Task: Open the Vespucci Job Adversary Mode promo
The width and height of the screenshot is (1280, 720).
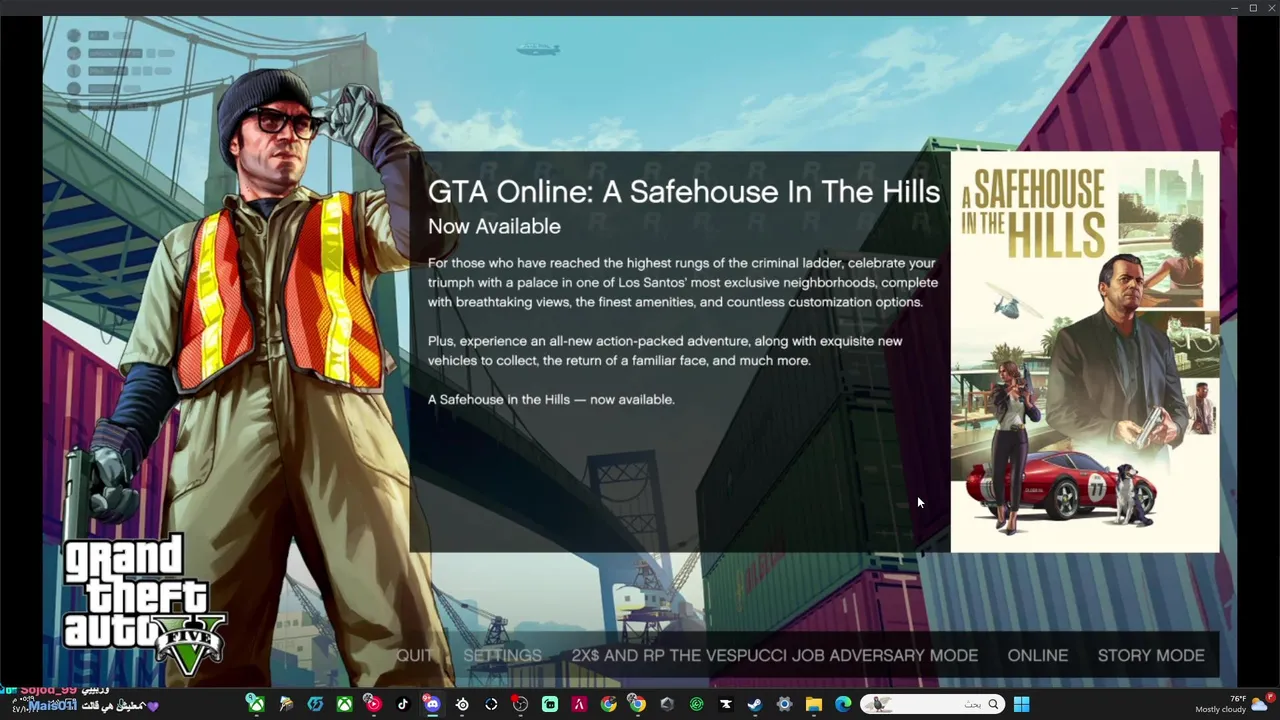Action: [774, 655]
